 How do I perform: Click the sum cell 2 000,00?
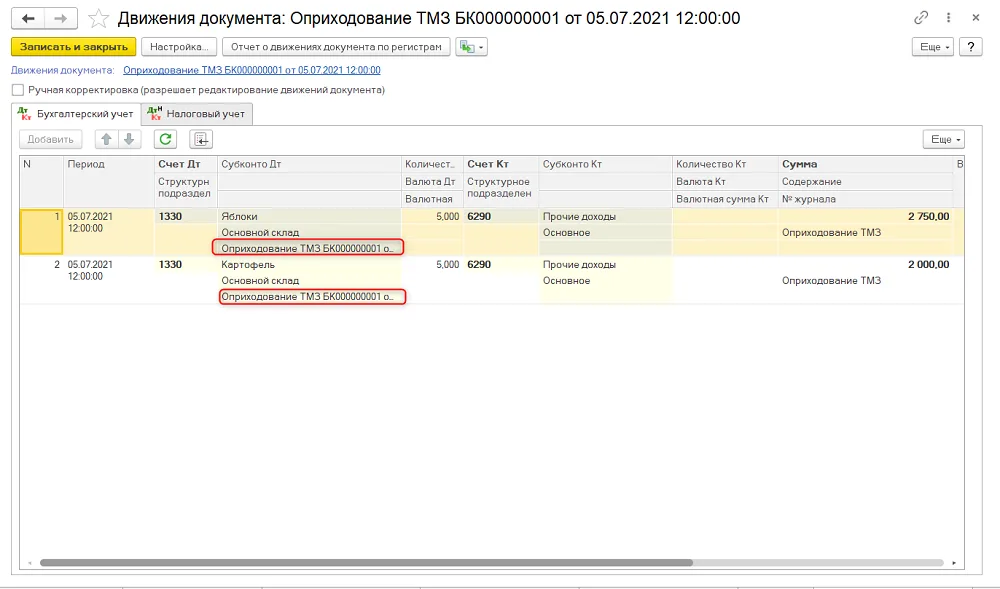(x=865, y=265)
